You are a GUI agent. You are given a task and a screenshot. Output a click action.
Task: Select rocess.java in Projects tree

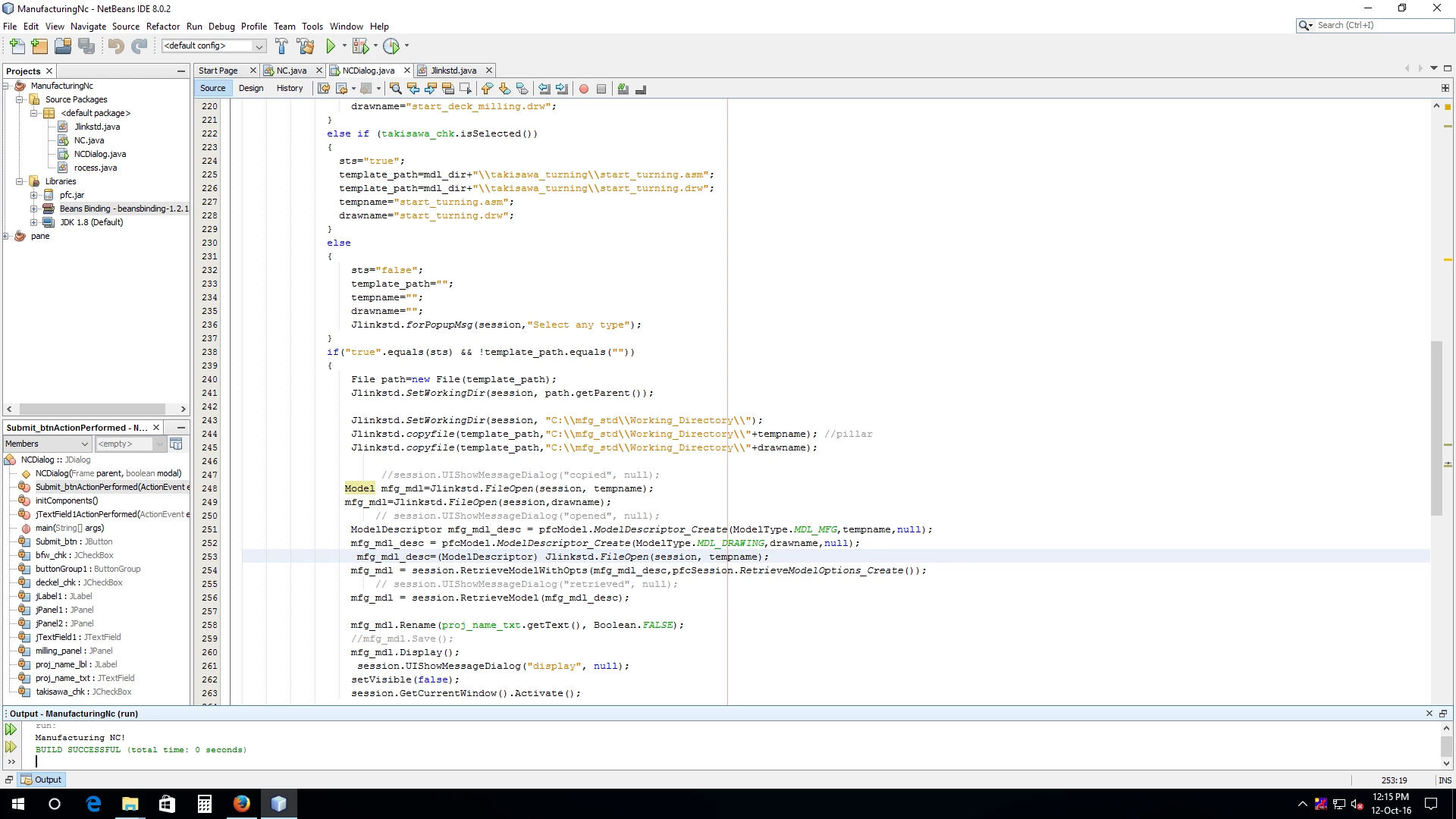click(x=96, y=168)
